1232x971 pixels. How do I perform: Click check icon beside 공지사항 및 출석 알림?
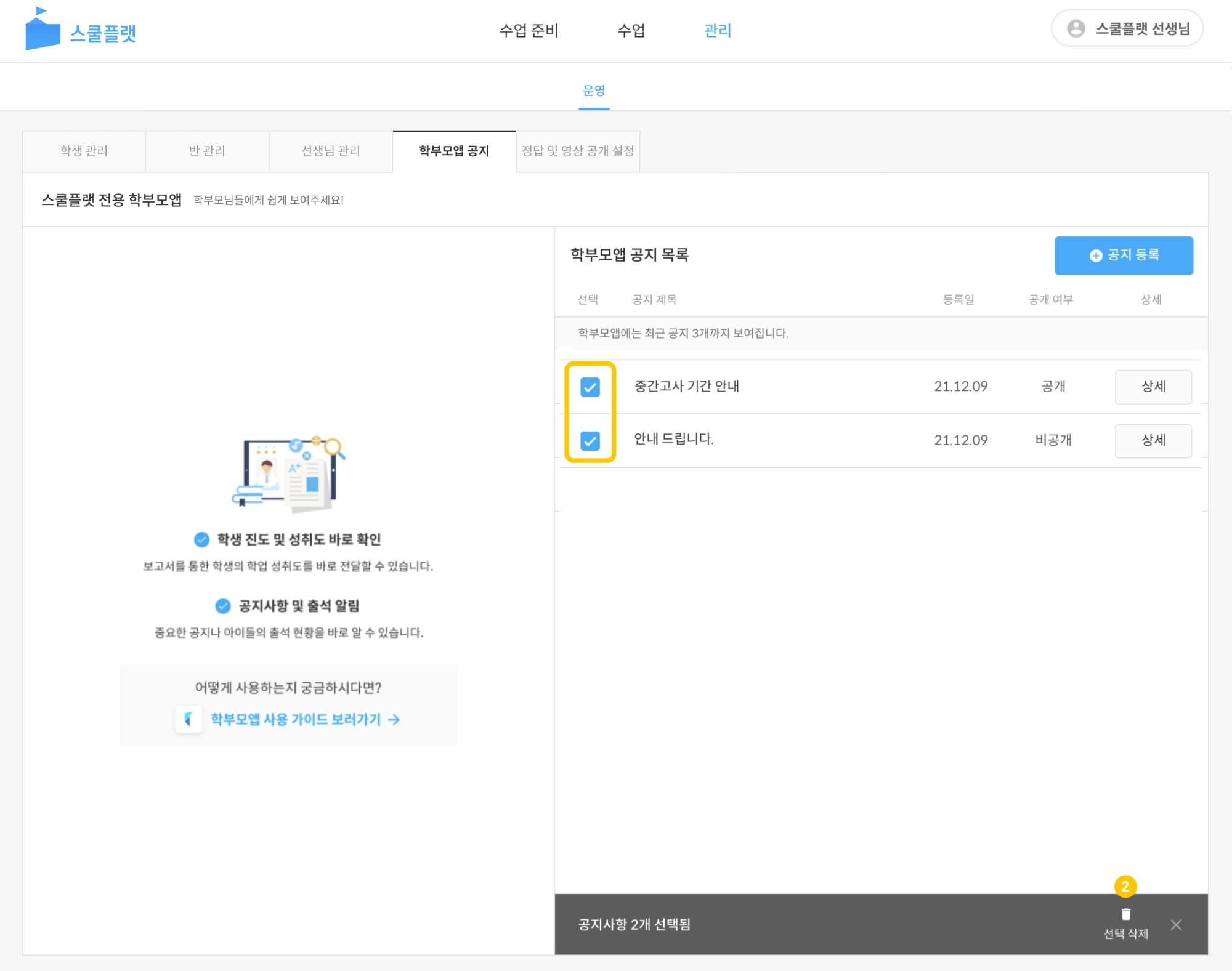[223, 606]
